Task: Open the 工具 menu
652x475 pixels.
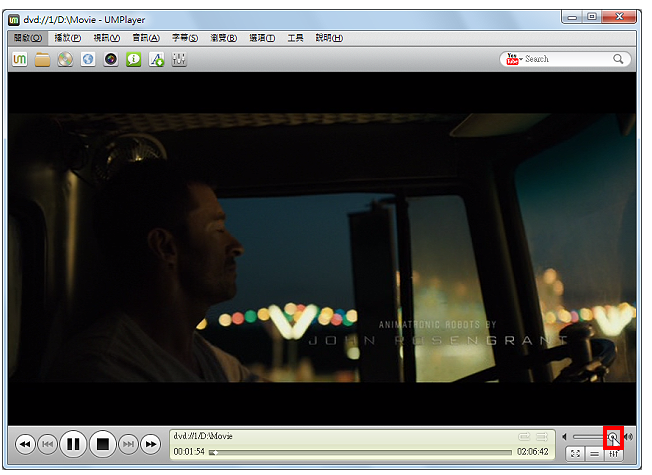Action: [x=295, y=38]
